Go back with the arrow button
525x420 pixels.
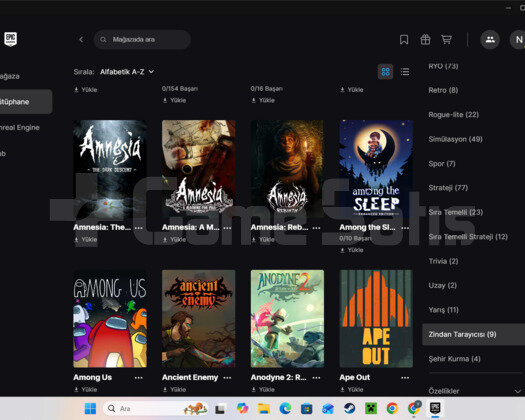(81, 40)
